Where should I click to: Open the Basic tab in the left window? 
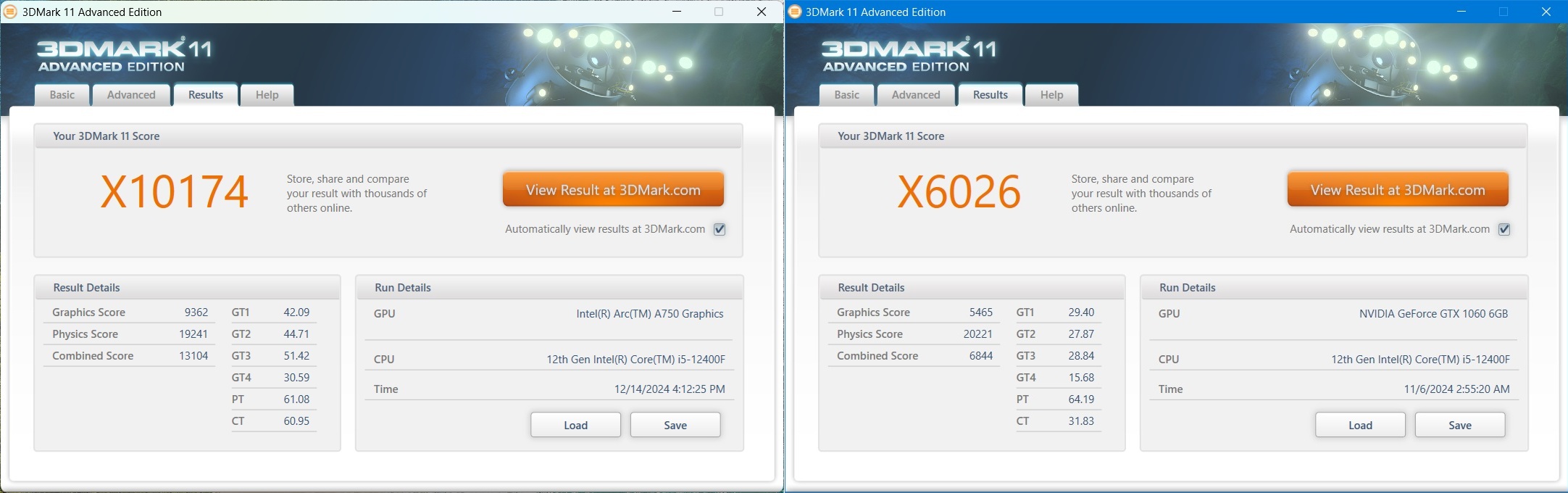tap(62, 95)
